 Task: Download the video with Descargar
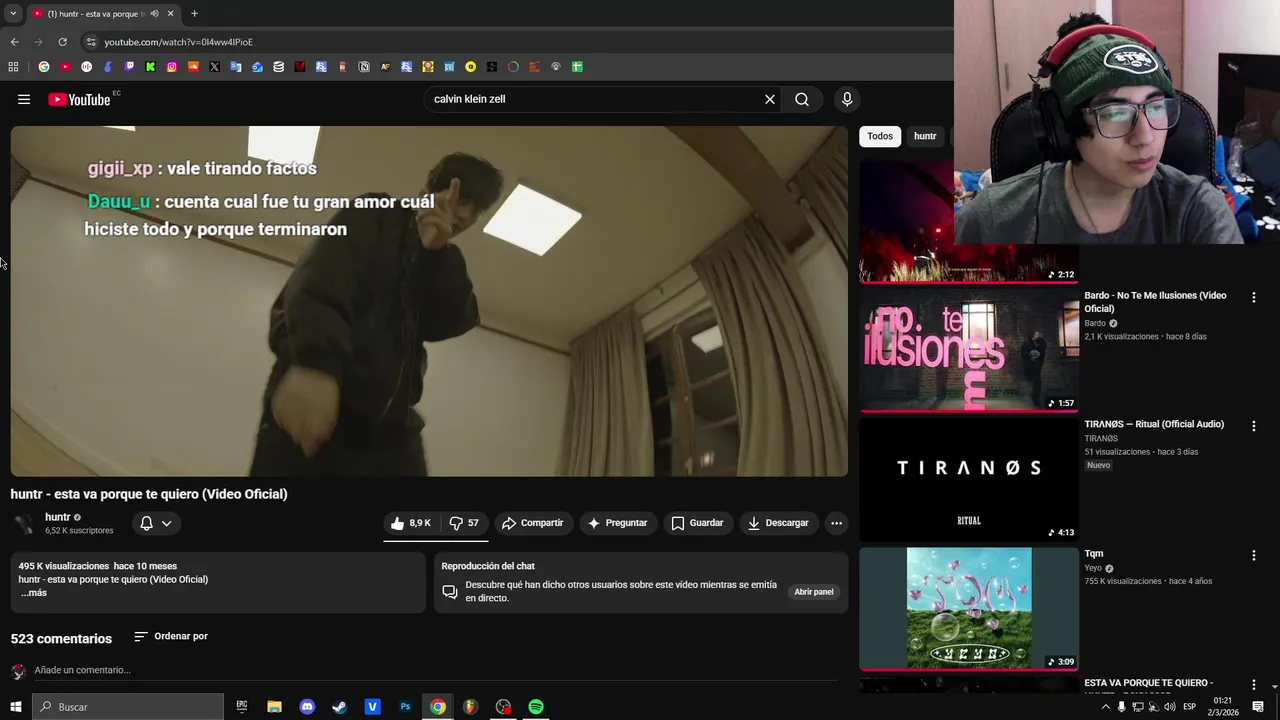(778, 523)
